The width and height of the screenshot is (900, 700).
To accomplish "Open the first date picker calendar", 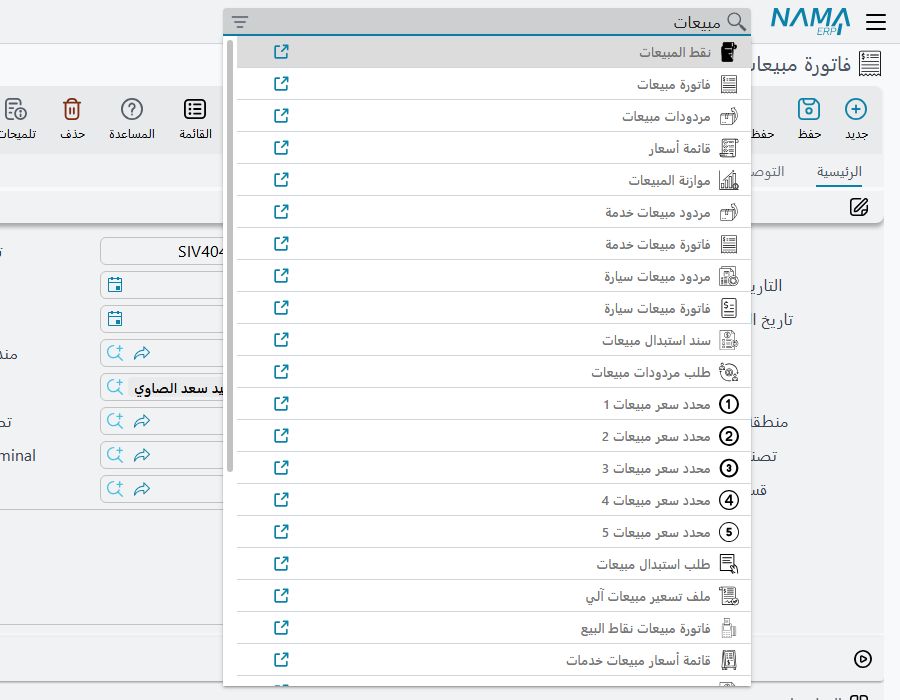I will [115, 285].
